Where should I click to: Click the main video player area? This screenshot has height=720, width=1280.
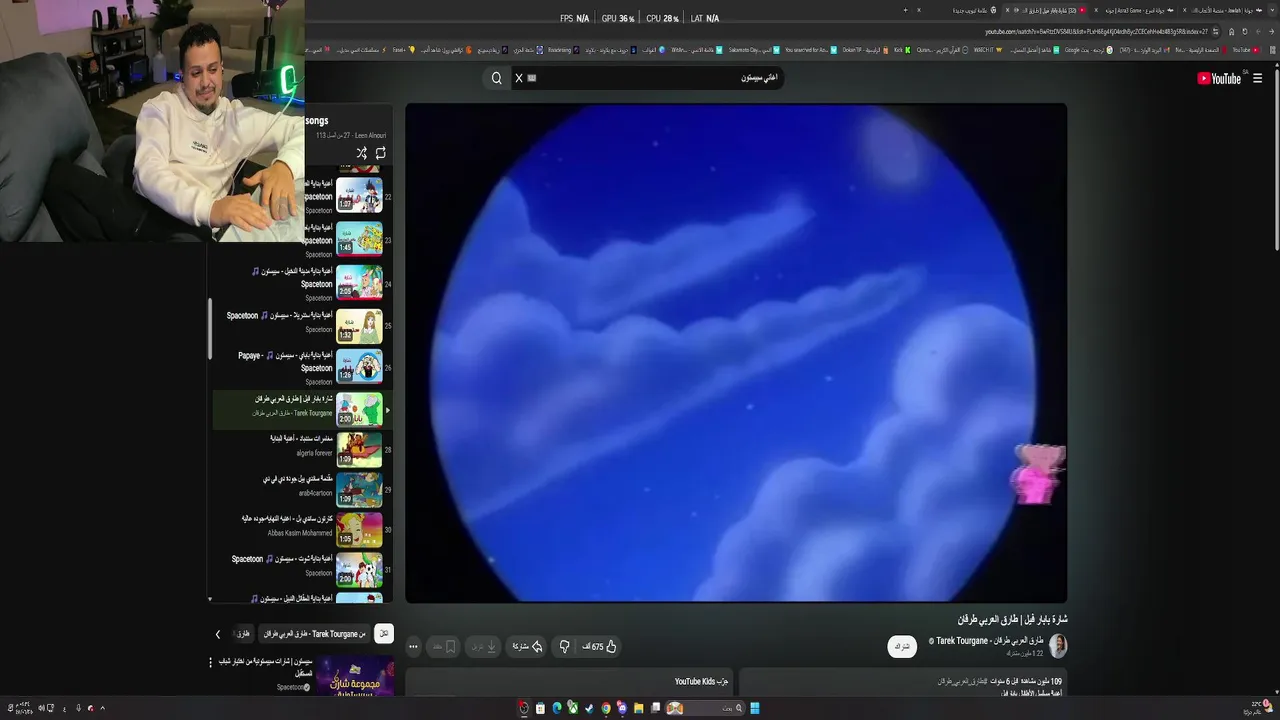click(x=736, y=353)
